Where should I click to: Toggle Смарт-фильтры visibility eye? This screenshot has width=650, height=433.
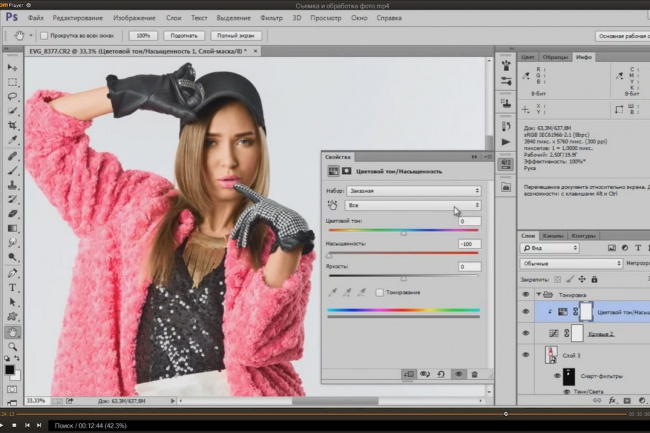pos(557,376)
